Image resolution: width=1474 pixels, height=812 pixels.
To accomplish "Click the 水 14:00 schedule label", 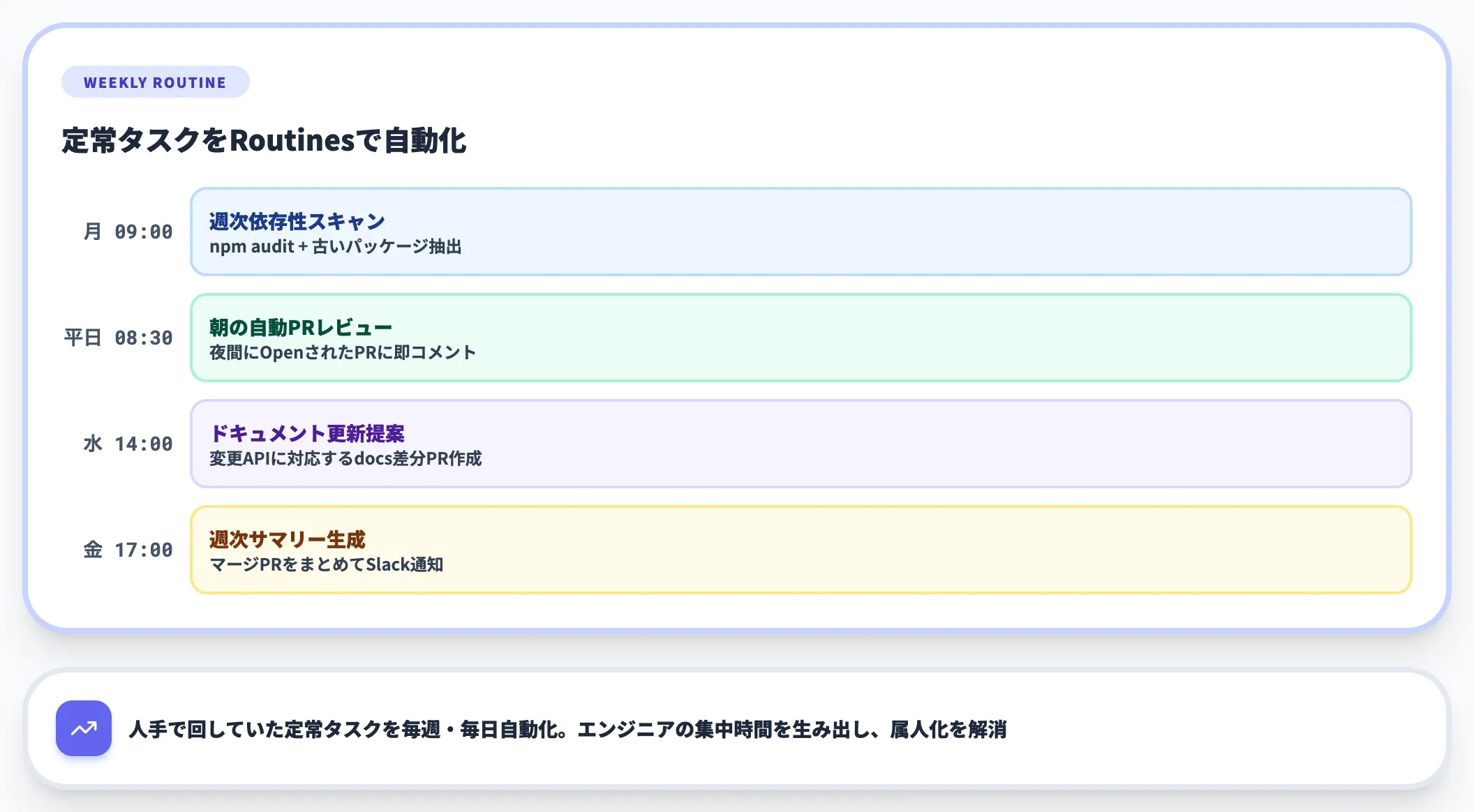I will pos(128,444).
